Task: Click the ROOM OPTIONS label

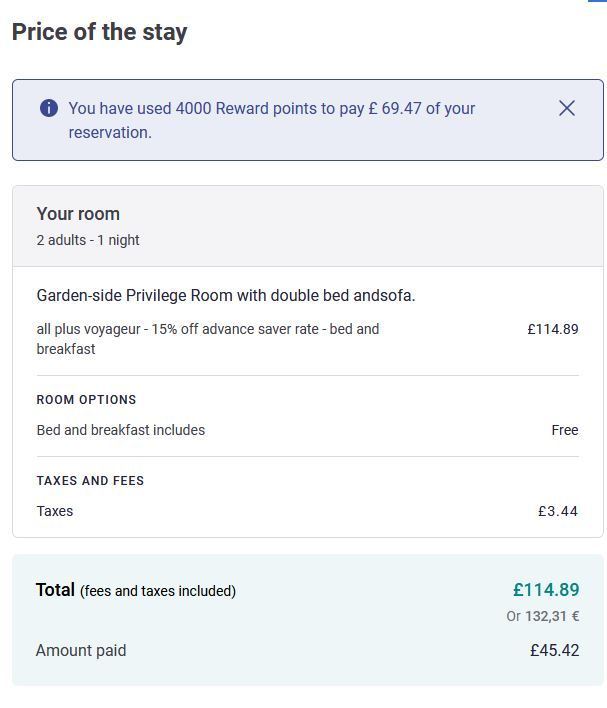Action: [x=86, y=400]
